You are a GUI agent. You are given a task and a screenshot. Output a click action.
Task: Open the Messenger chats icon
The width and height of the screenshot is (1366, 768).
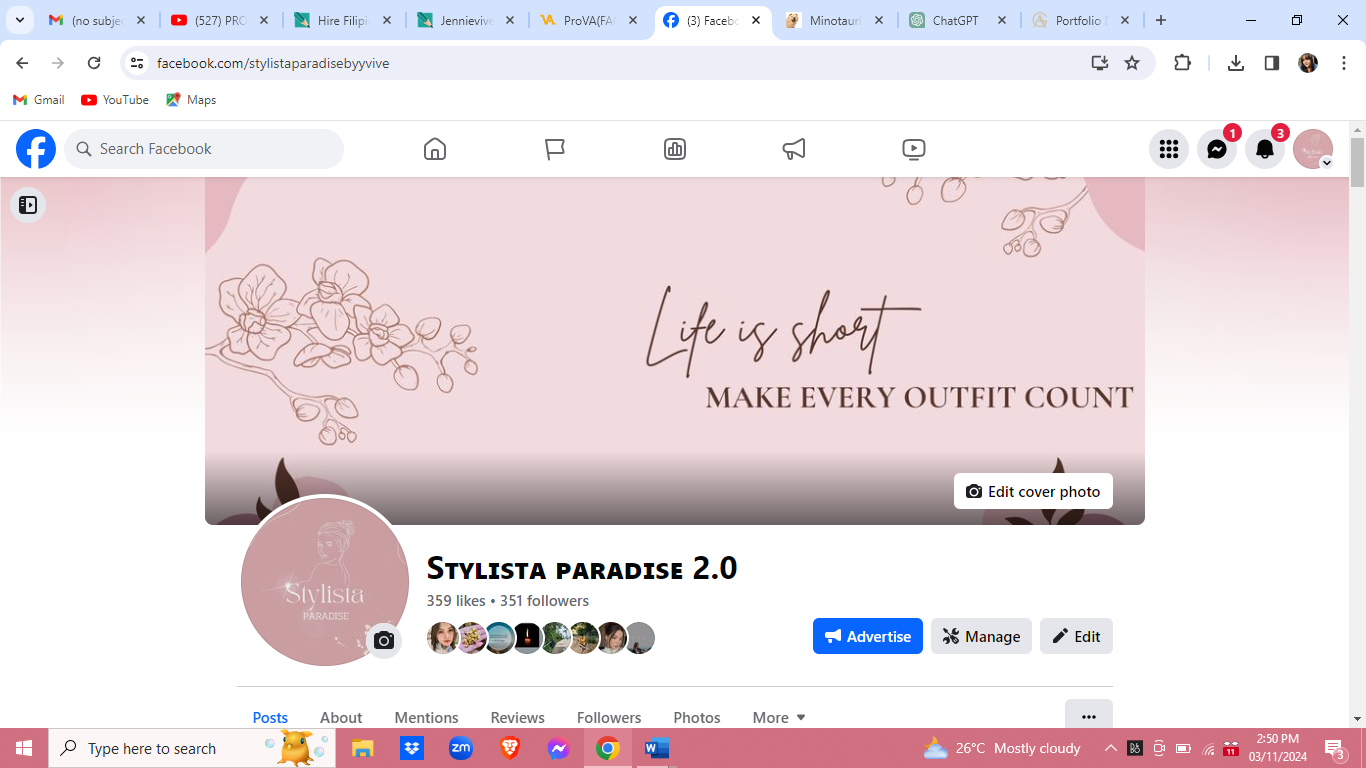[x=1217, y=149]
